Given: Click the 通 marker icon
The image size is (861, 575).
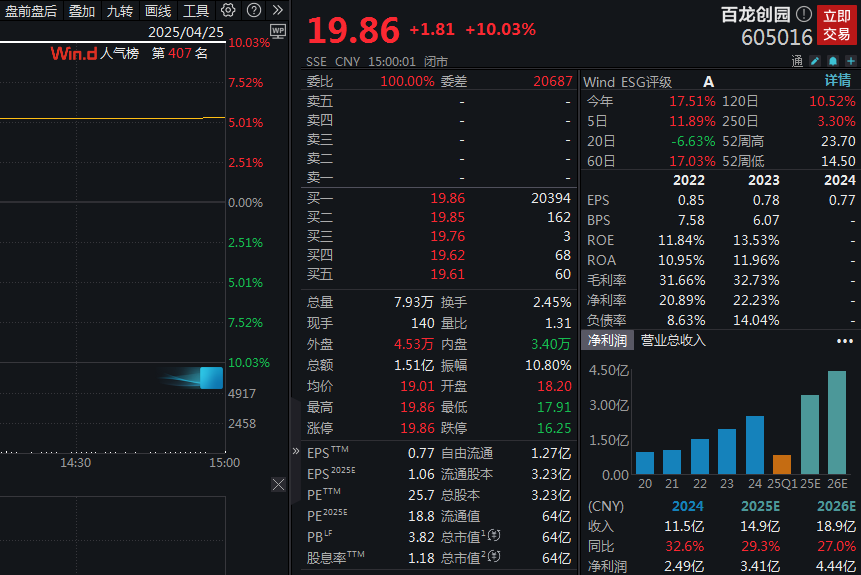Looking at the screenshot, I should click(x=797, y=61).
